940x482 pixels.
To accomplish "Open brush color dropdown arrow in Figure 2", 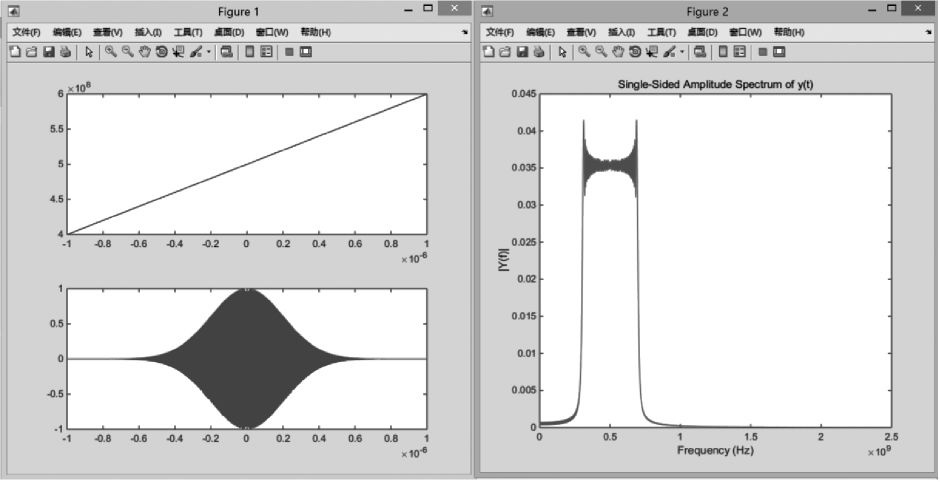I will (682, 52).
